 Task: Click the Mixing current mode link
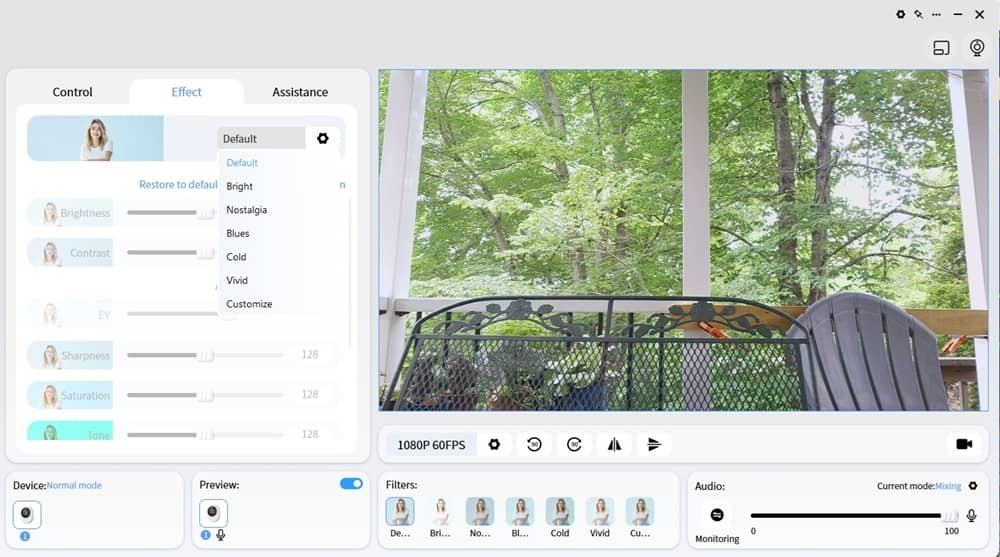pos(948,486)
